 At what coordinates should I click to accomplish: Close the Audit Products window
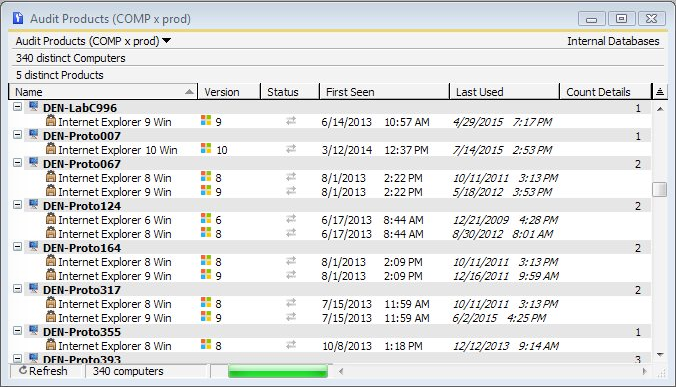click(651, 19)
